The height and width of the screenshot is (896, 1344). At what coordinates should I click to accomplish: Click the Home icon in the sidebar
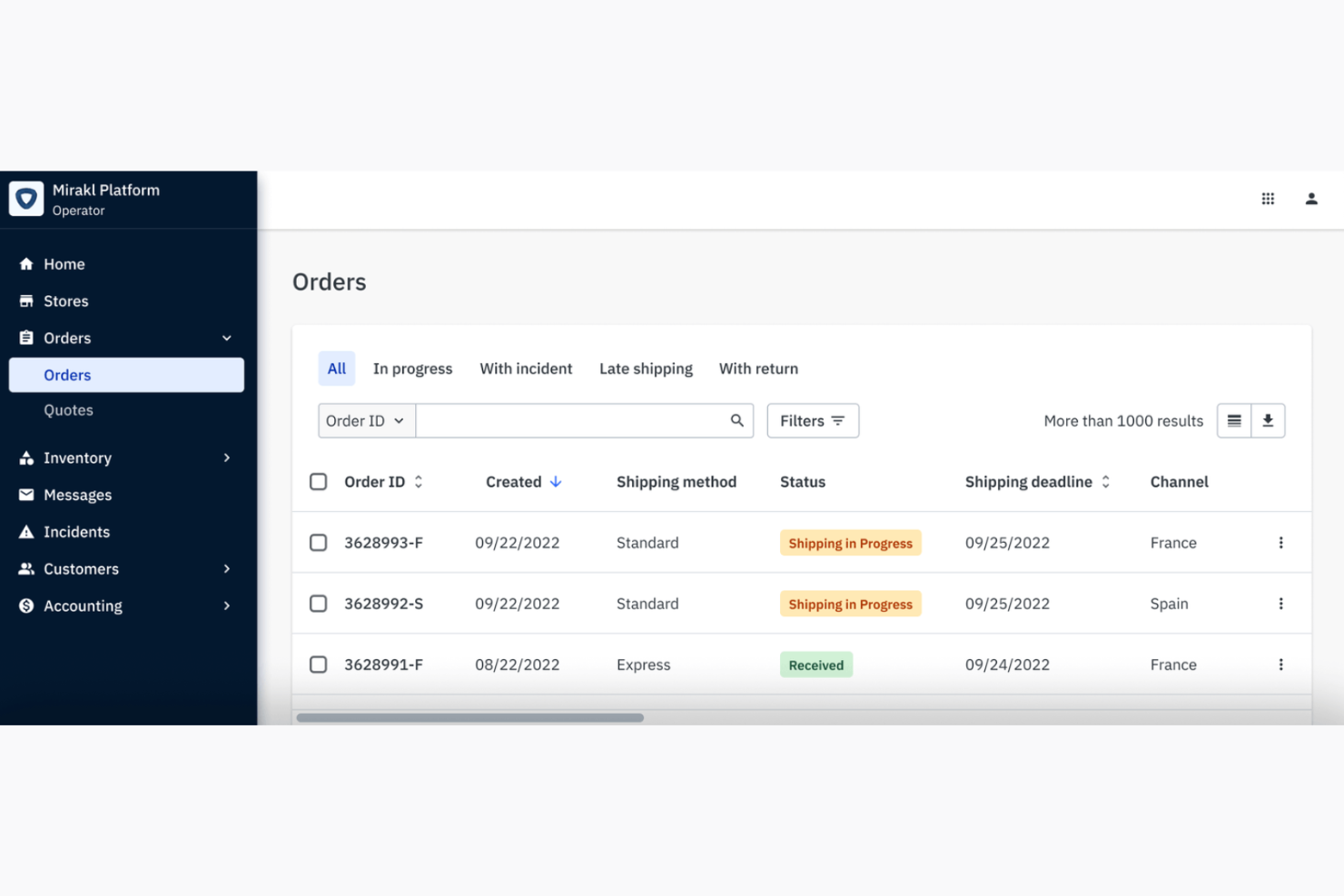pos(27,263)
